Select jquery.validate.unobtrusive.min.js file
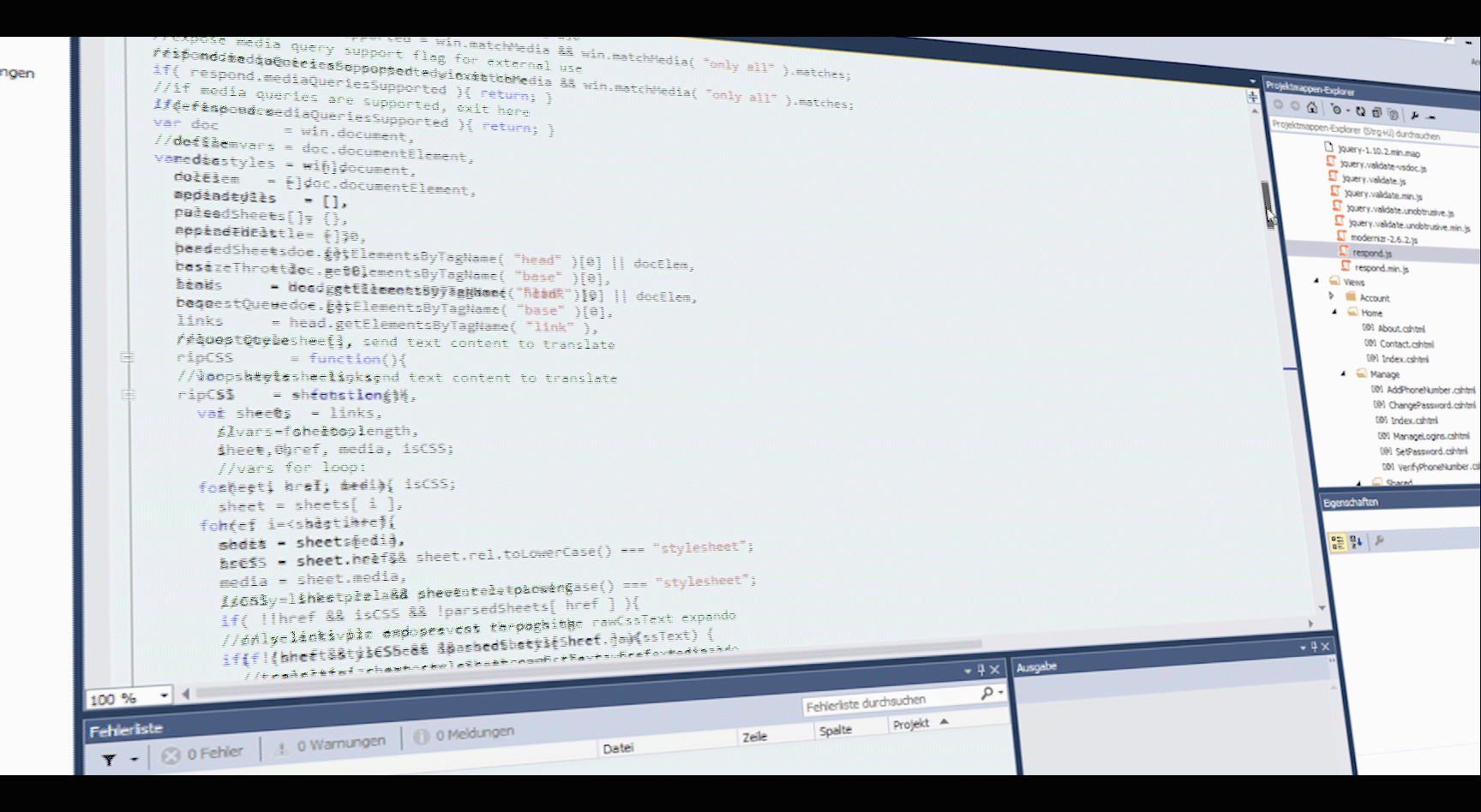The height and width of the screenshot is (812, 1481). point(1408,225)
